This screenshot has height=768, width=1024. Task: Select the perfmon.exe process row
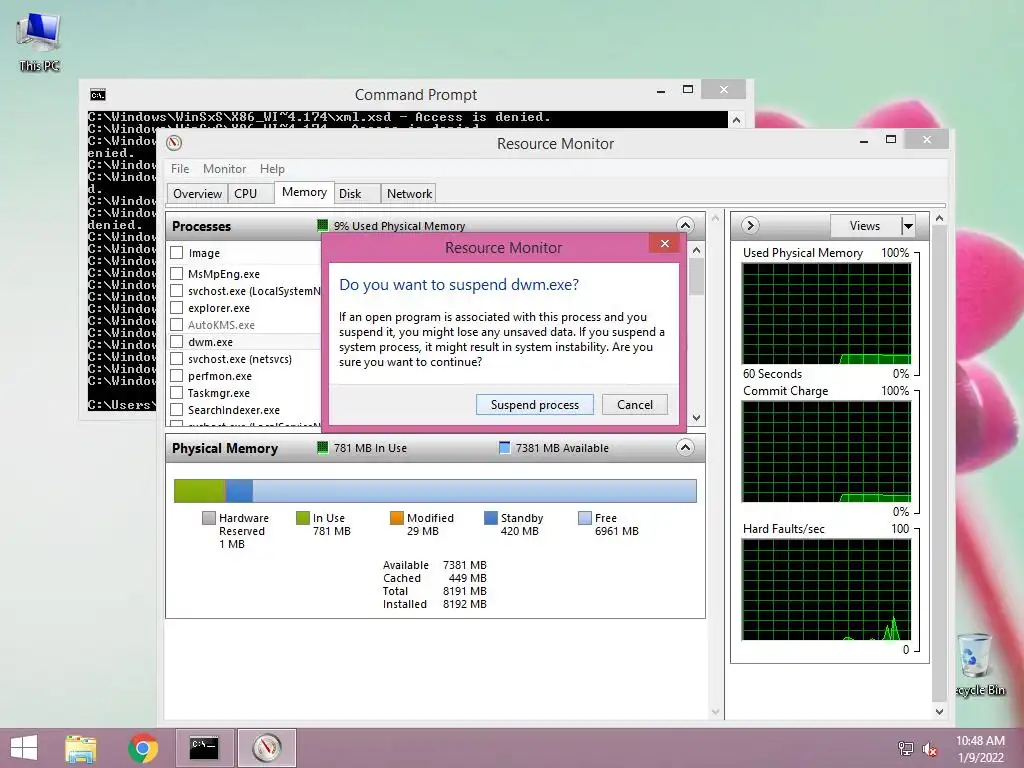click(245, 376)
